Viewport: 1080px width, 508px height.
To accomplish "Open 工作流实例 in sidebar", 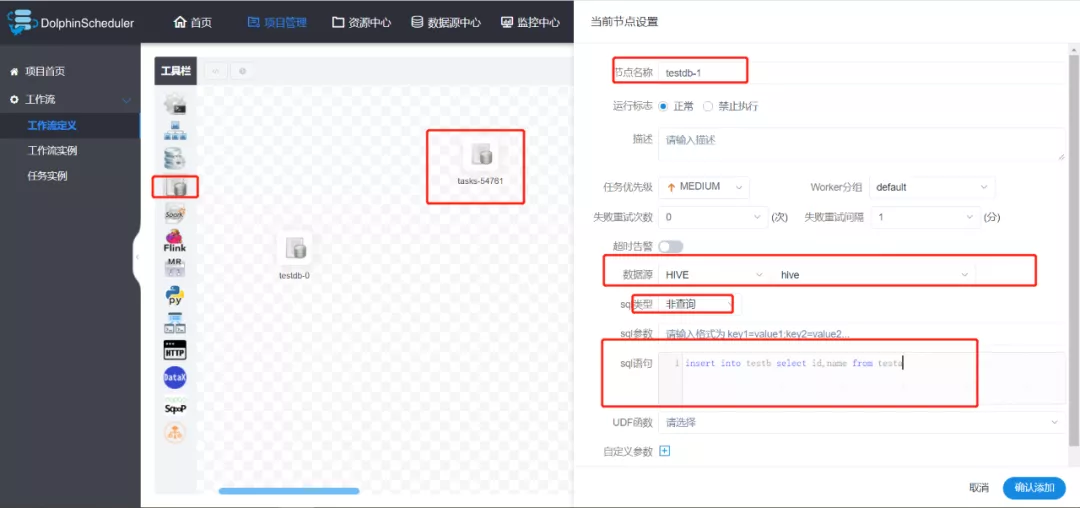I will [x=52, y=151].
